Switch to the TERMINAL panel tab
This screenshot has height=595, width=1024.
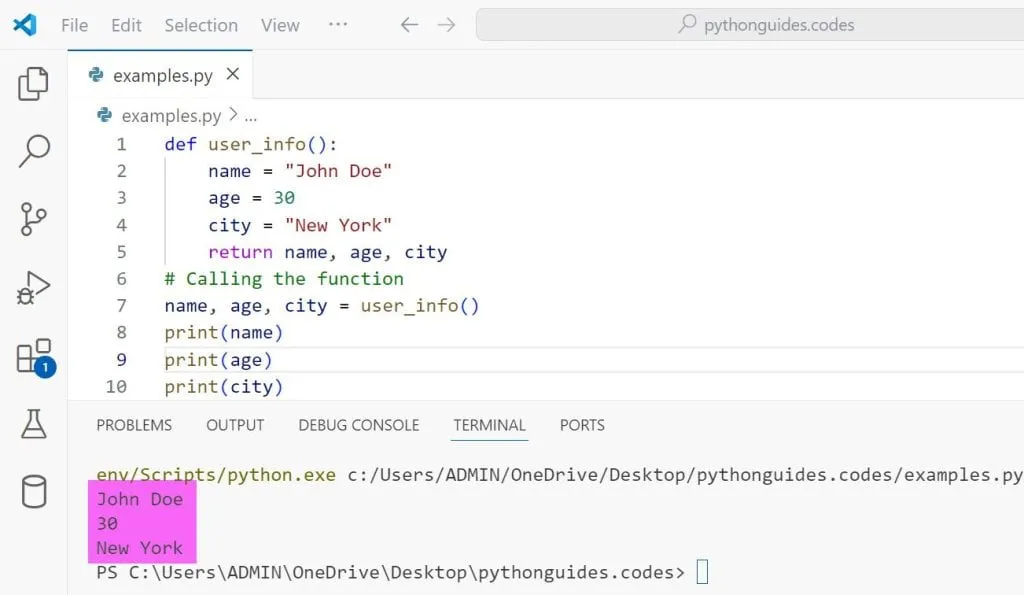click(x=489, y=425)
